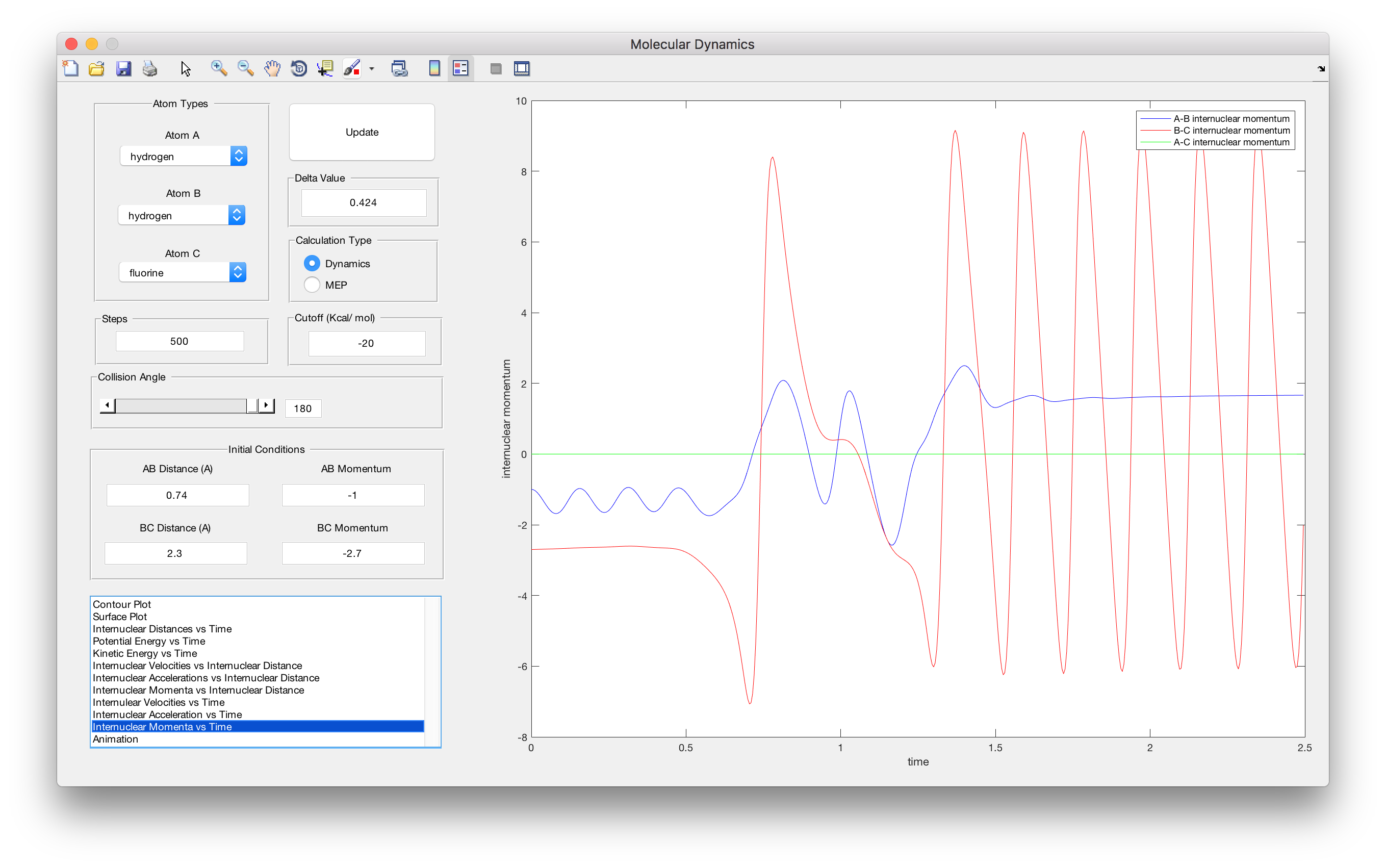Select Contour Plot in the list

click(122, 604)
